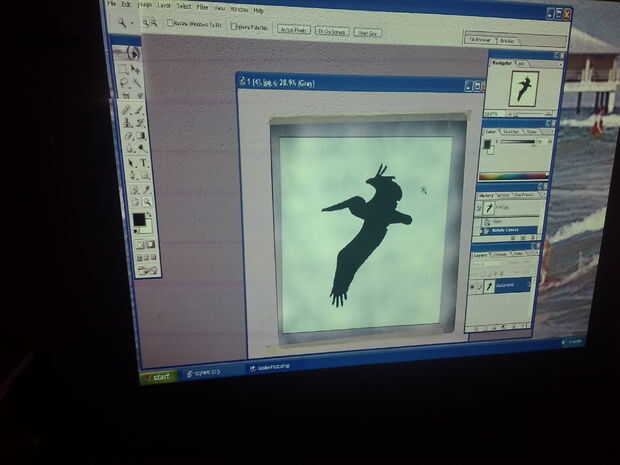Select the Move tool
The width and height of the screenshot is (620, 465).
click(136, 70)
